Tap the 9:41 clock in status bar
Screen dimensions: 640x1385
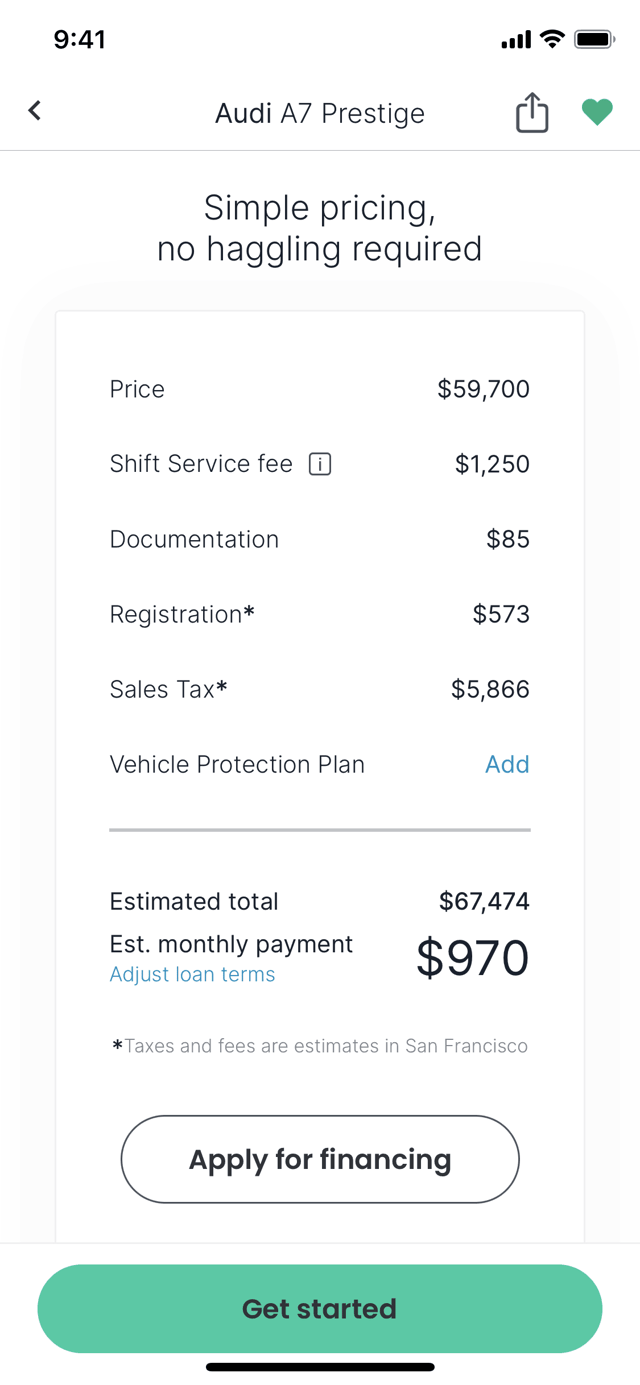click(79, 40)
